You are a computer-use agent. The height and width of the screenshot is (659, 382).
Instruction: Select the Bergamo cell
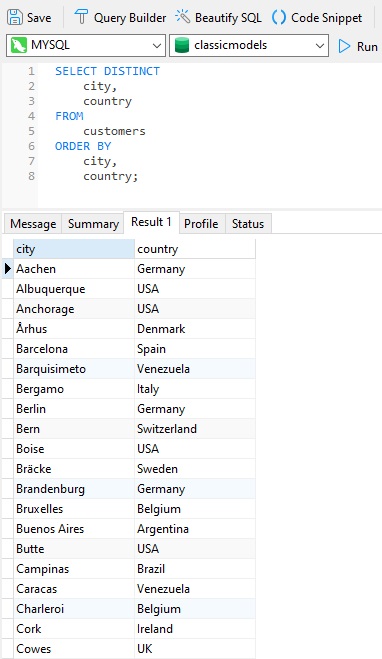click(x=74, y=389)
